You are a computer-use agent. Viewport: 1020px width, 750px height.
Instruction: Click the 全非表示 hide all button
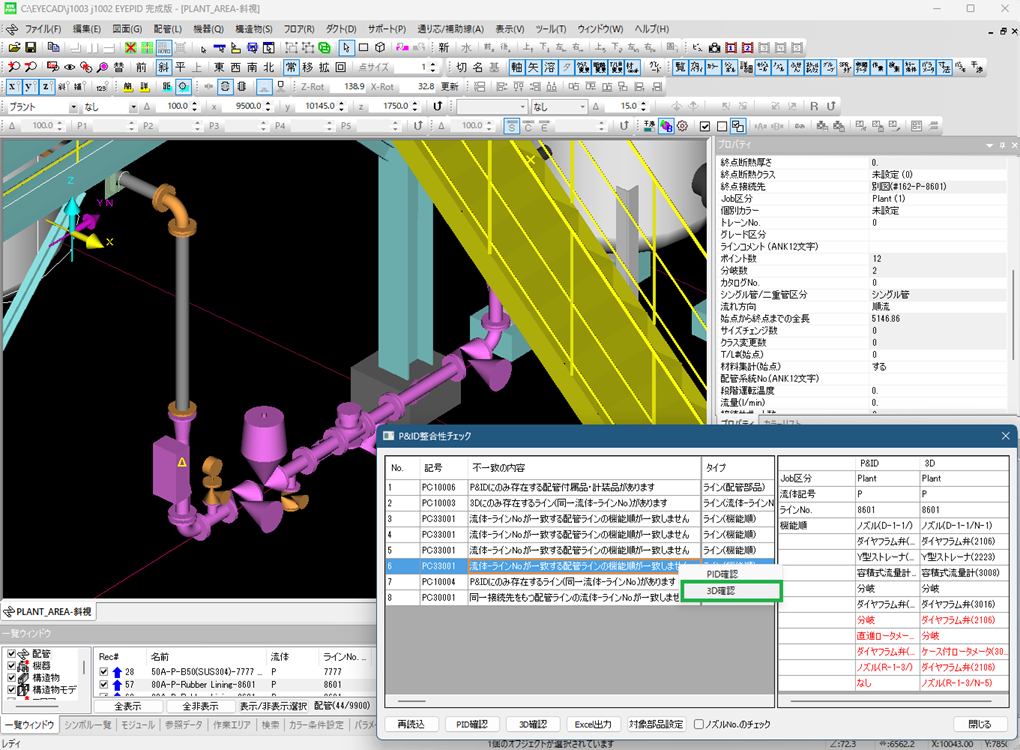point(200,706)
